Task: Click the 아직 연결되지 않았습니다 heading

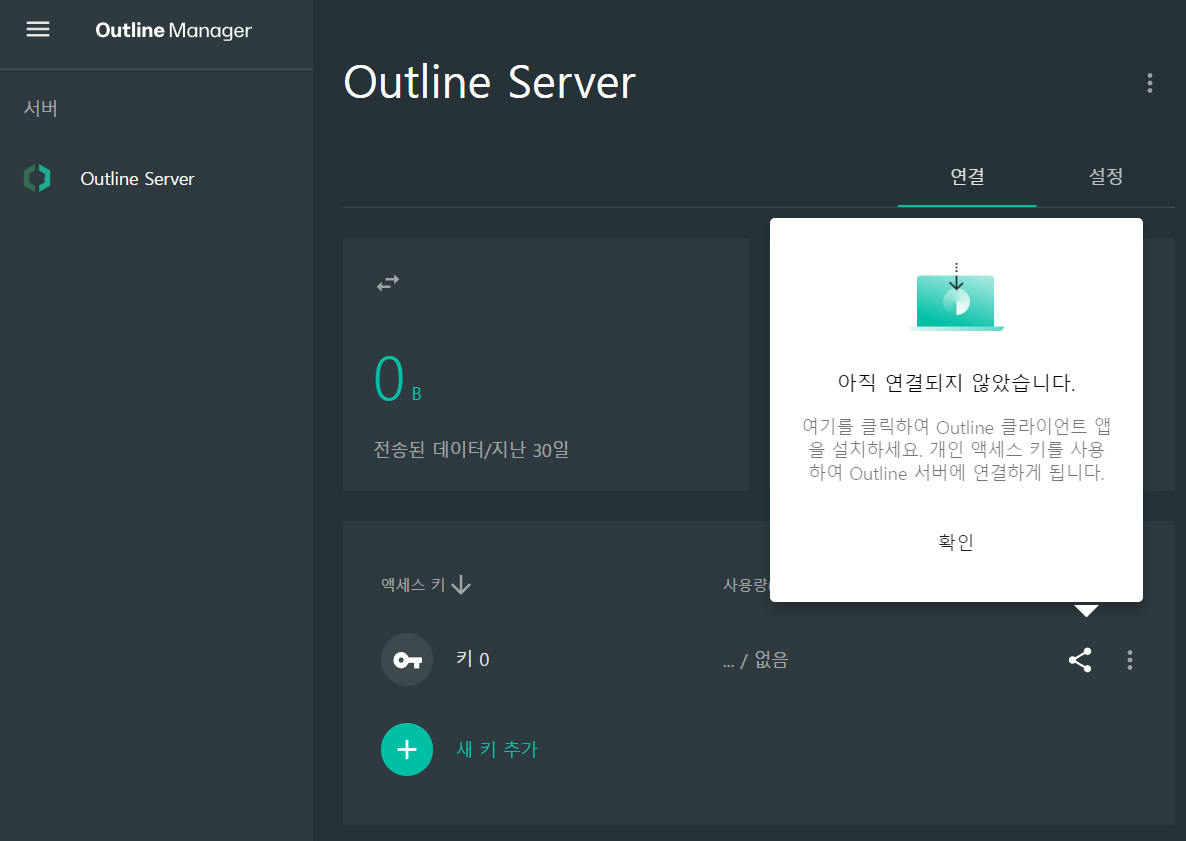Action: click(x=956, y=383)
